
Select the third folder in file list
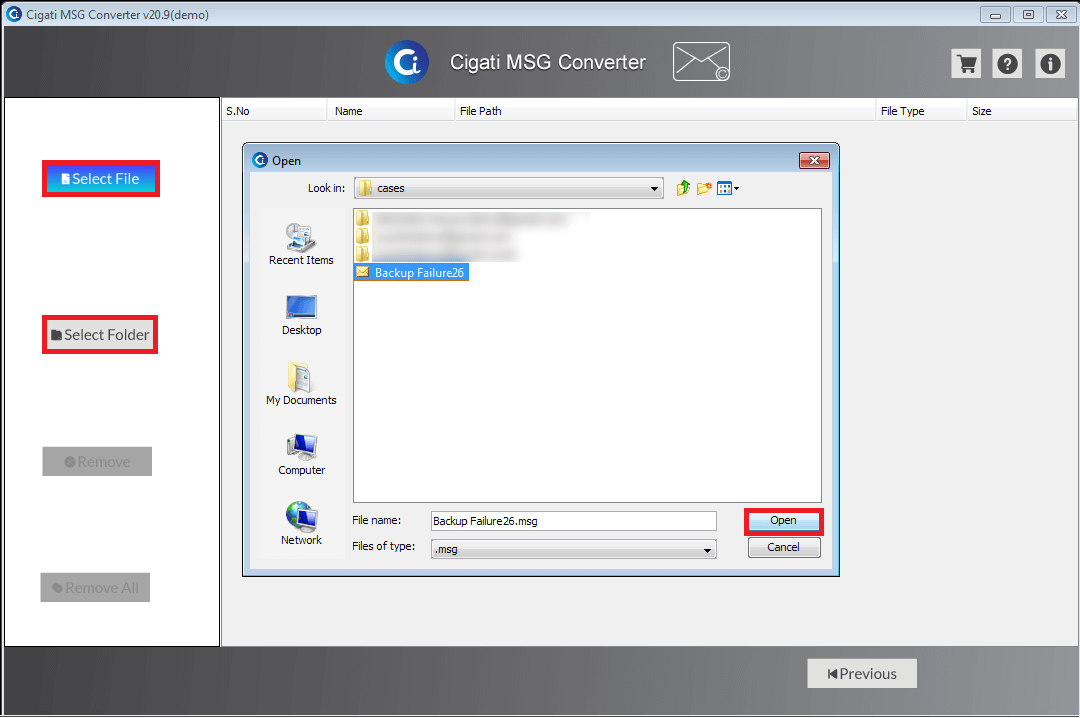437,254
